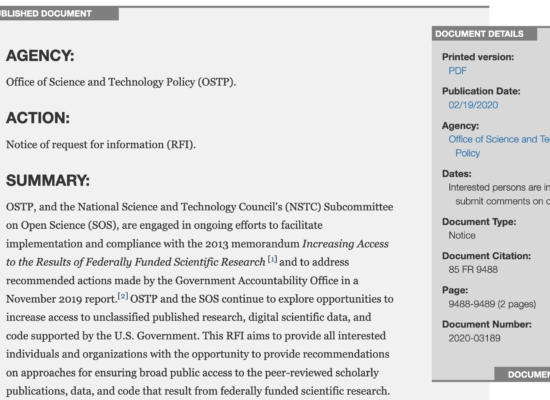Click the AGENCY: section heading

click(x=40, y=56)
